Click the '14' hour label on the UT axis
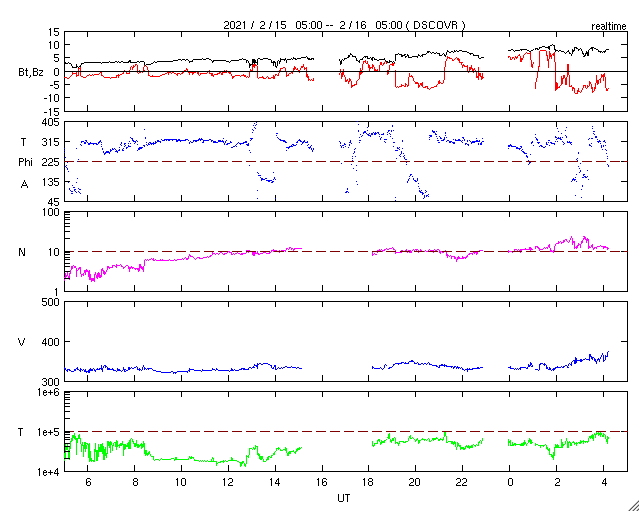This screenshot has height=512, width=640. [x=276, y=482]
